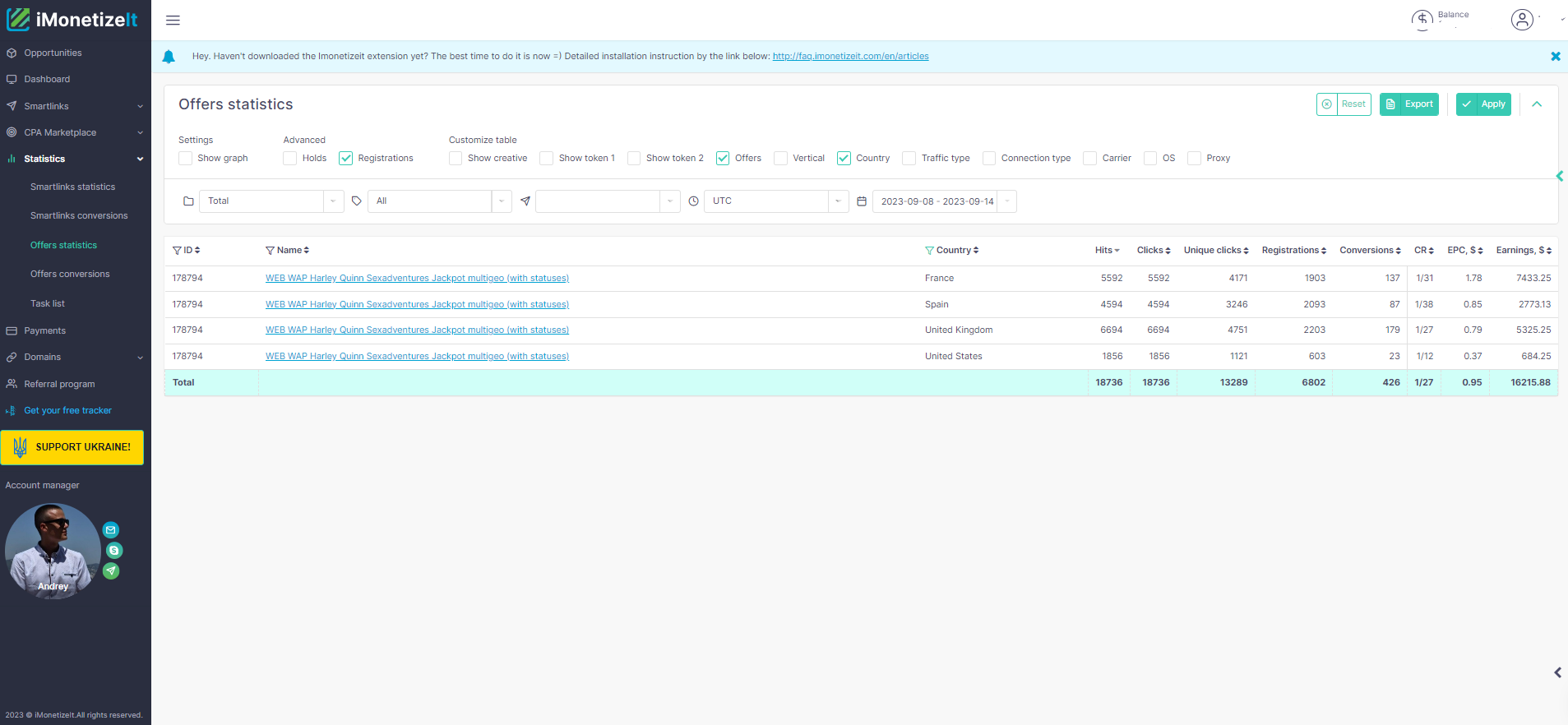Uncheck the Country checkbox
The height and width of the screenshot is (725, 1568).
point(844,159)
